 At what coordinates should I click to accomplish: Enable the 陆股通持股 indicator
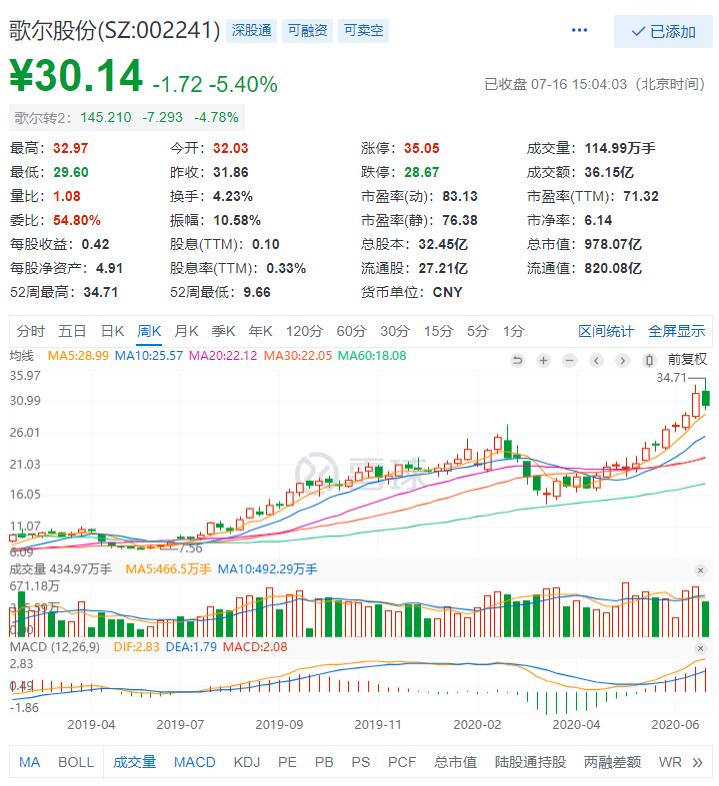click(530, 762)
